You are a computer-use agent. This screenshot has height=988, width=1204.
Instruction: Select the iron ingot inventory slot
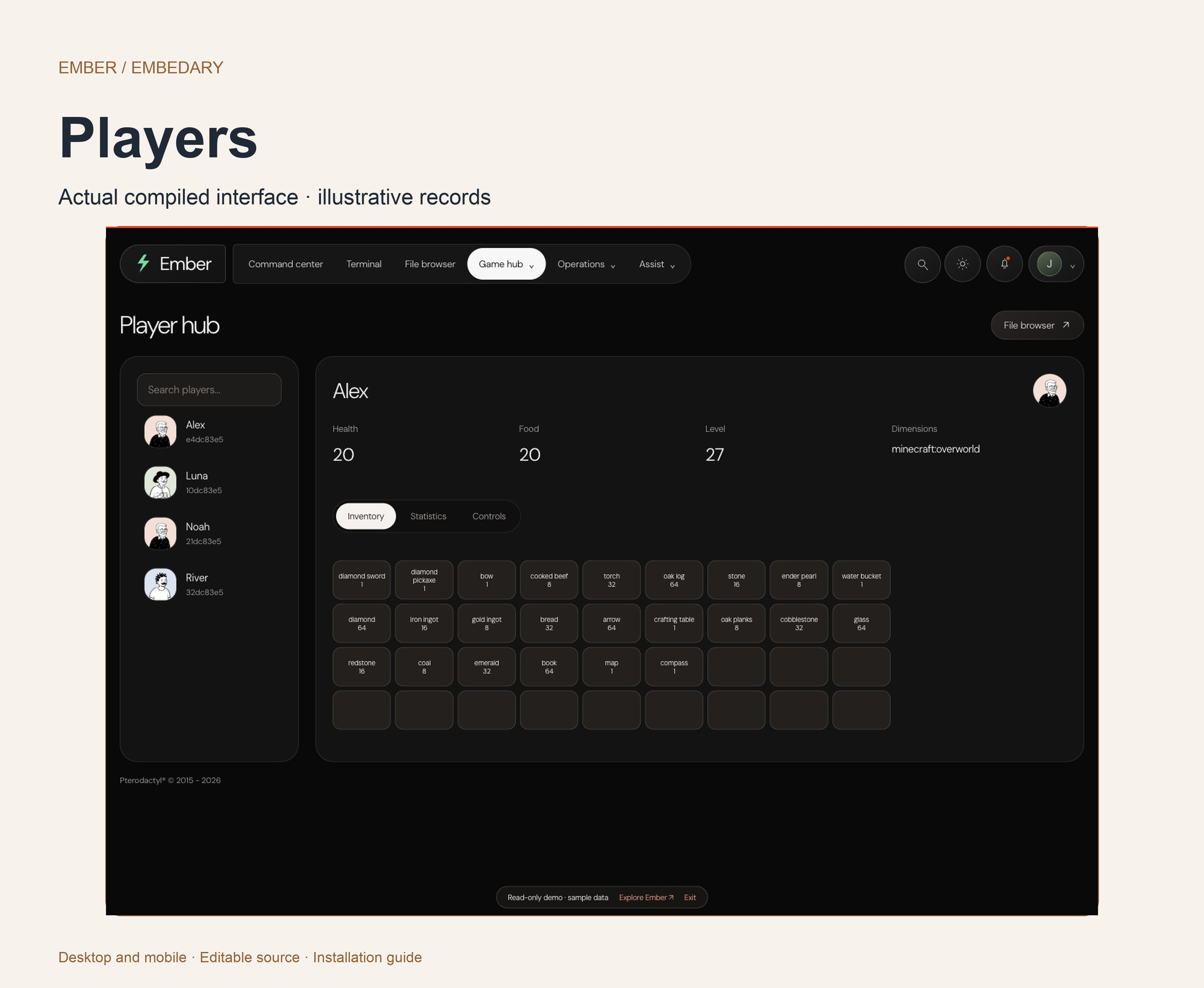pyautogui.click(x=424, y=623)
